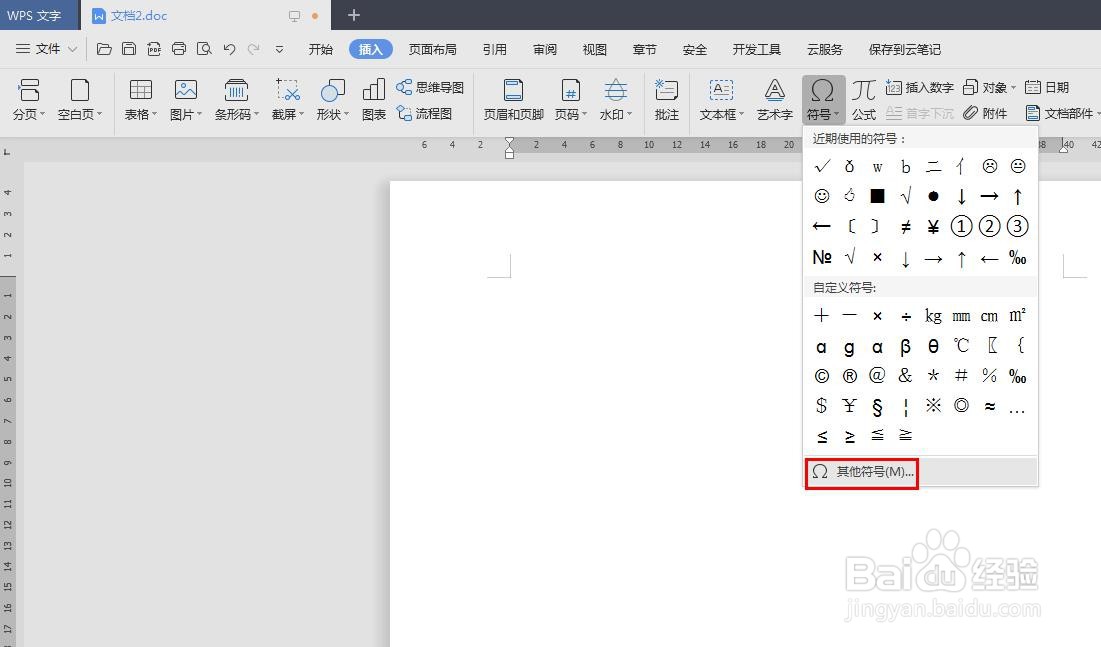Insert the ≤ symbol
The image size is (1101, 647).
[x=822, y=436]
